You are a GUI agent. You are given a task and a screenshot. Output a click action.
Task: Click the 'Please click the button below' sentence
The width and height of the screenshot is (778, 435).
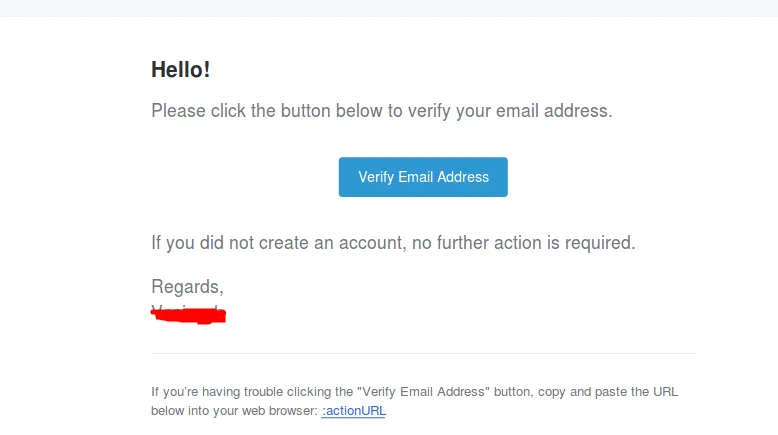coord(381,110)
